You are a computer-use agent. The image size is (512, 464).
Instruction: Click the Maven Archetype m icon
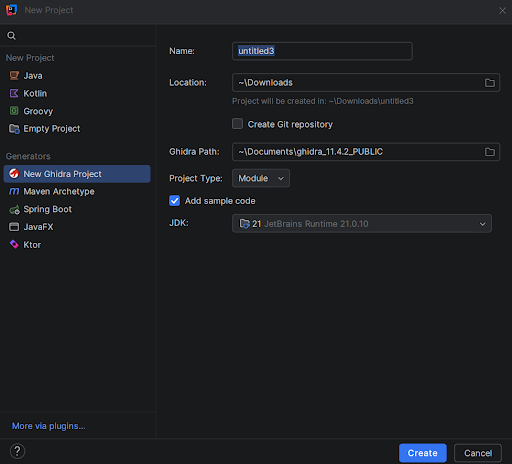[14, 191]
